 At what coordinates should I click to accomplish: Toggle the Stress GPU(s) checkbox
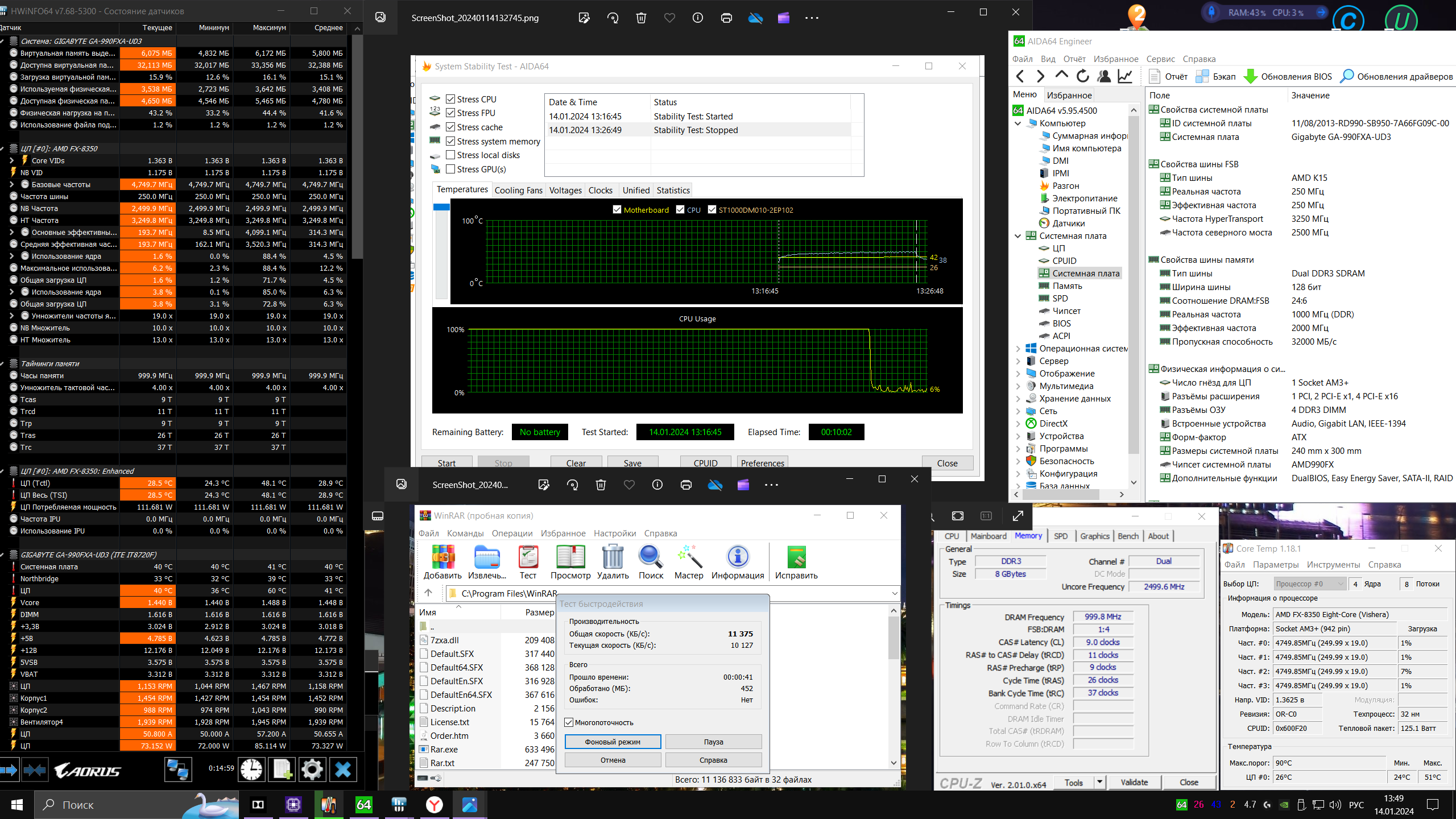pyautogui.click(x=450, y=169)
